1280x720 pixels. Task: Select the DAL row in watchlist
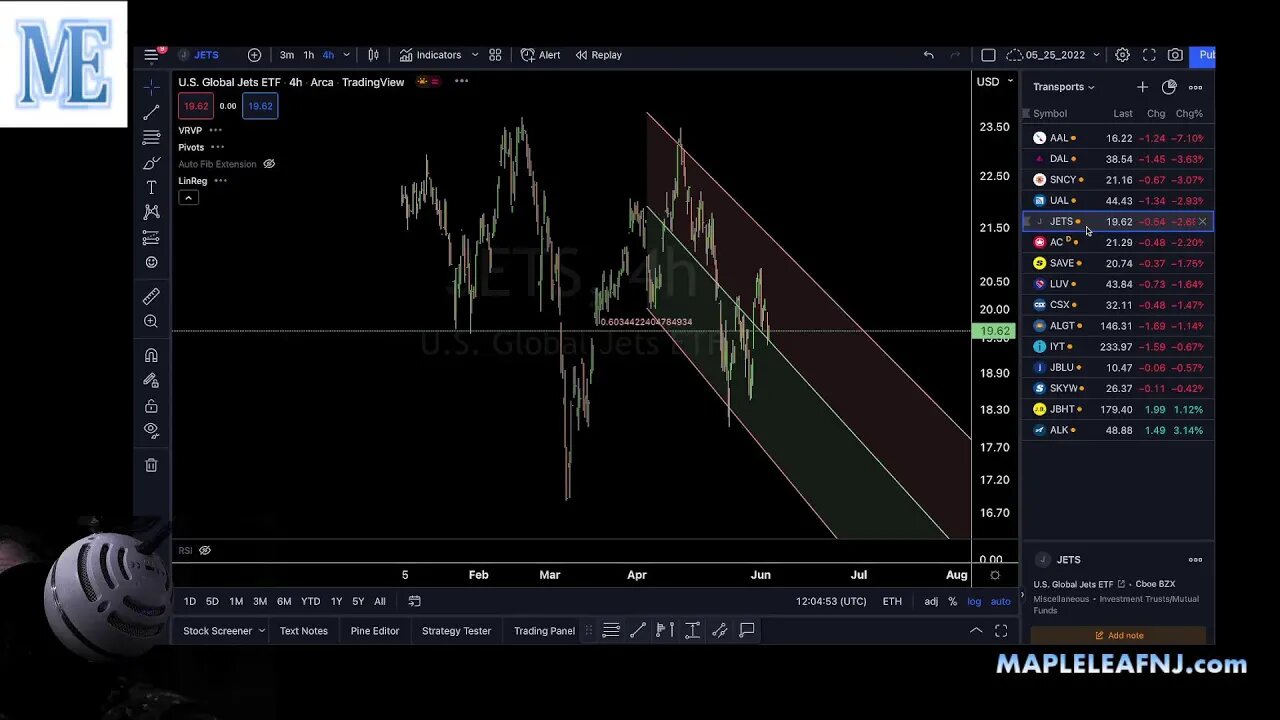1118,159
